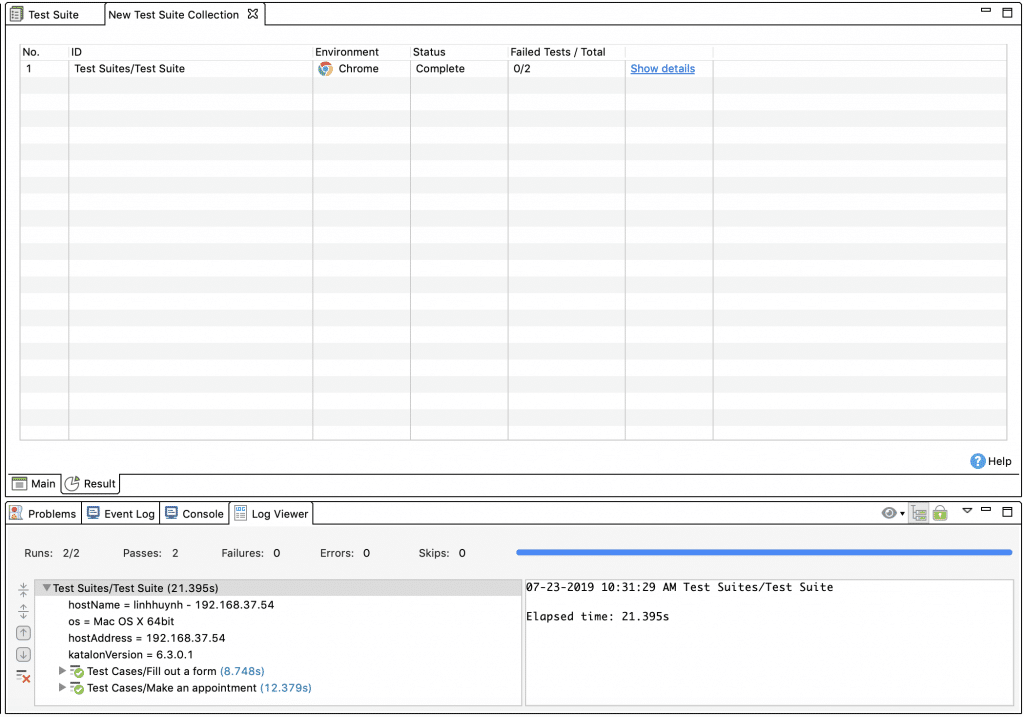Open the Help button
The image size is (1024, 717).
[991, 461]
